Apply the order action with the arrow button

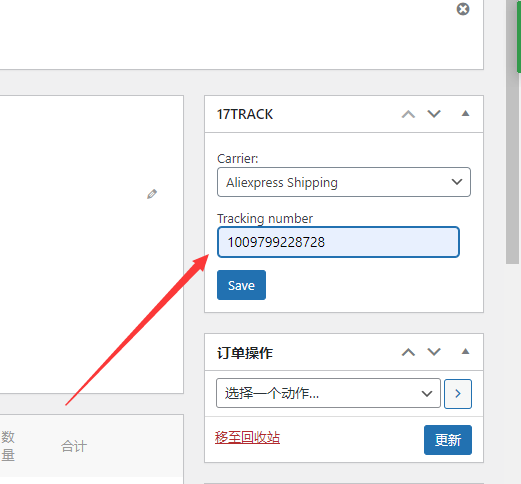[x=458, y=394]
